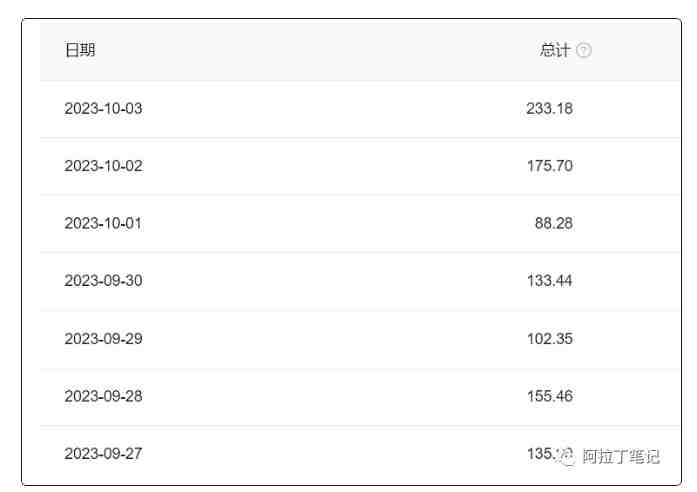Click the total value 155.46

point(549,396)
